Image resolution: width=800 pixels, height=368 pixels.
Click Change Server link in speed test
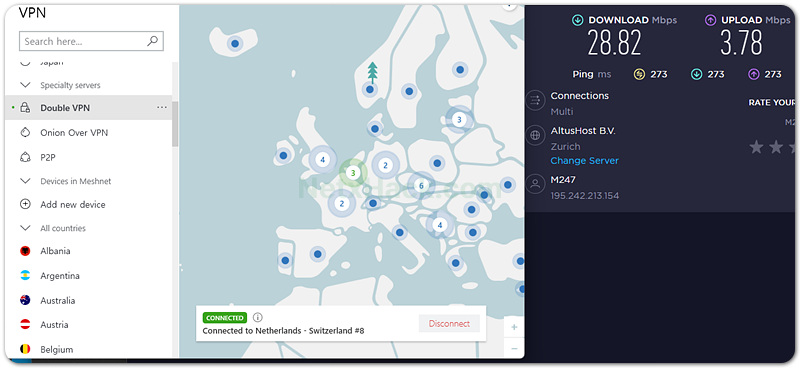coord(584,160)
